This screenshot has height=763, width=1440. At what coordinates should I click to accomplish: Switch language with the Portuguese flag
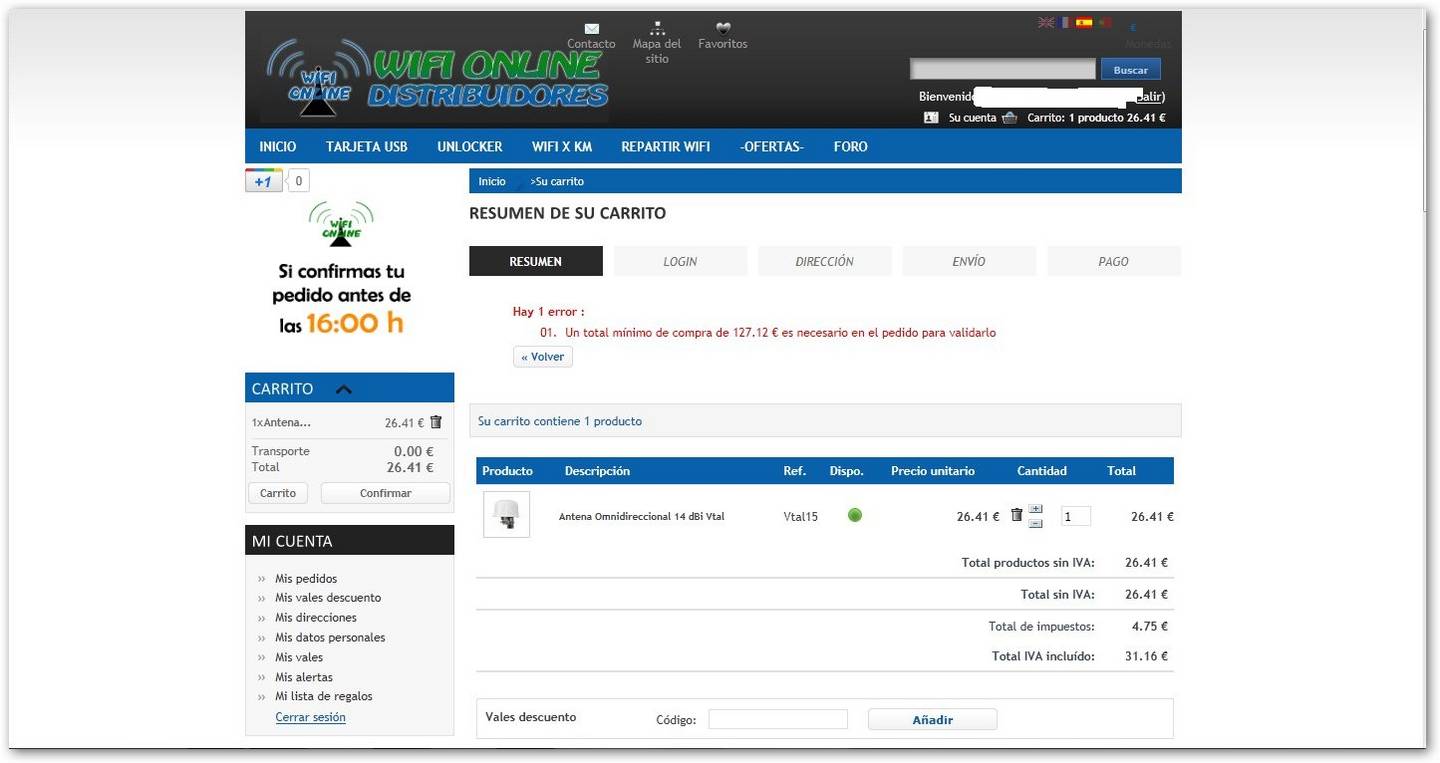(1104, 22)
